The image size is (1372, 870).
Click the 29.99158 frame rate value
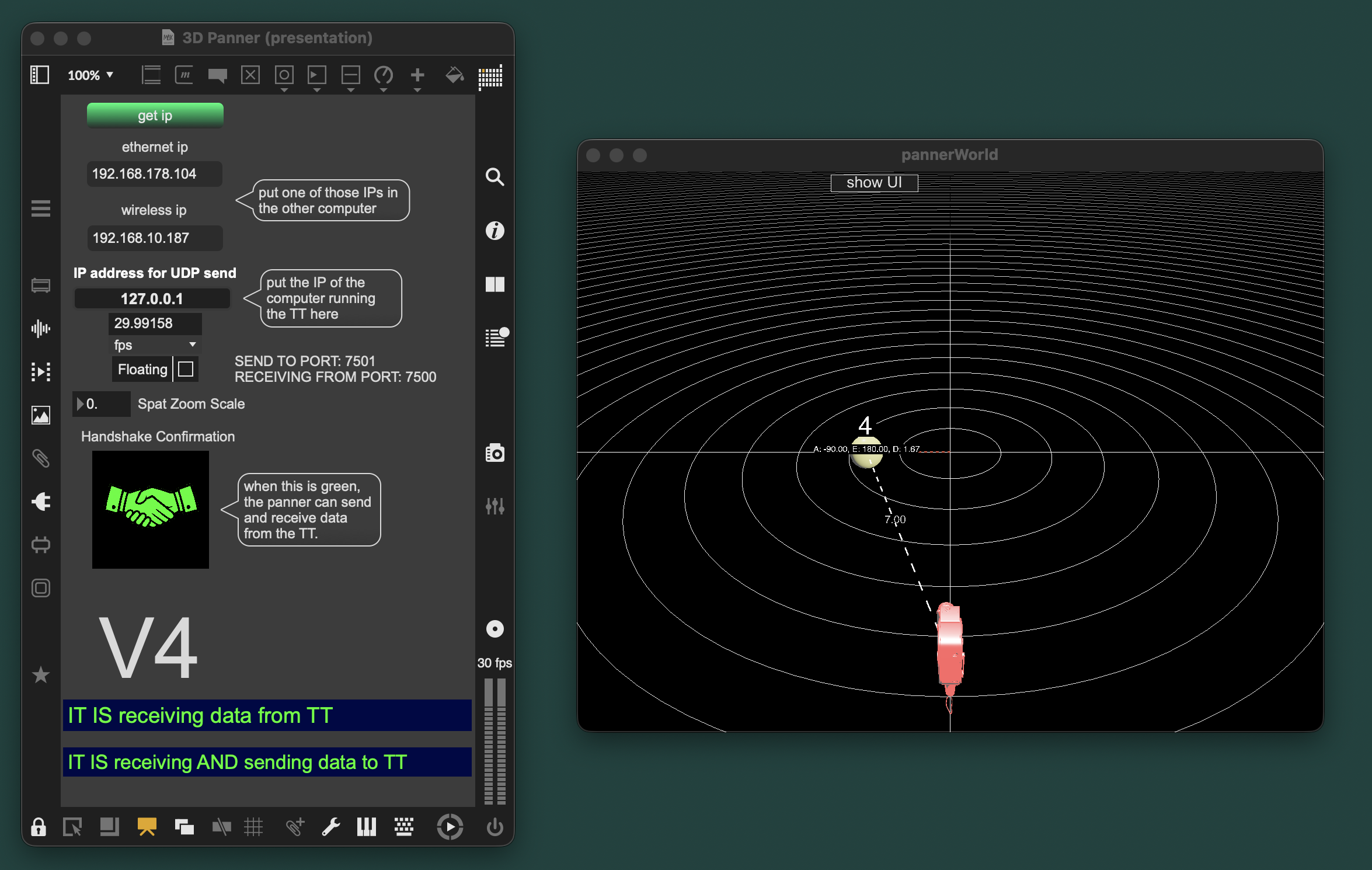[155, 323]
